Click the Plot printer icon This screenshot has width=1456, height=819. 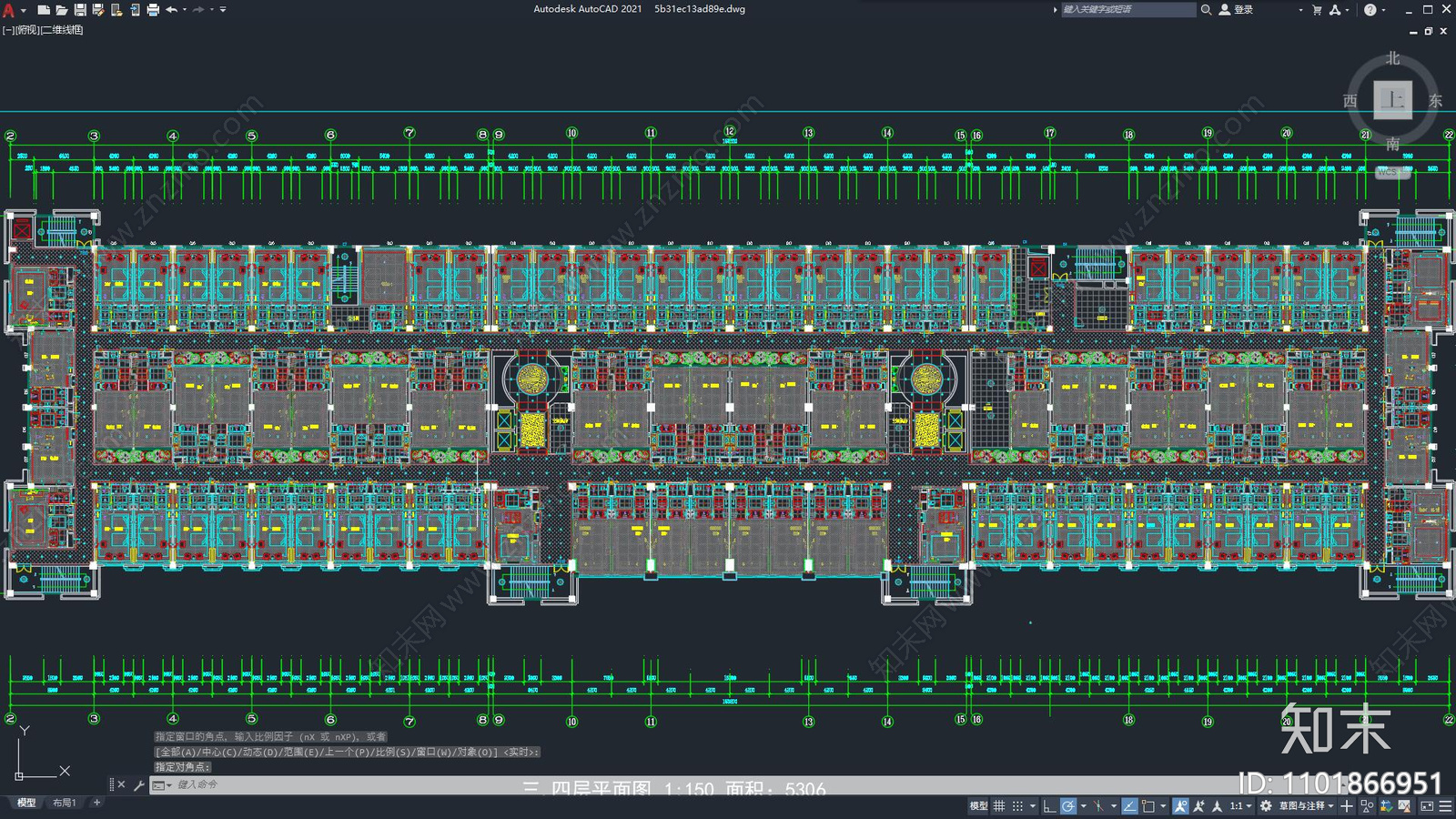[x=153, y=10]
